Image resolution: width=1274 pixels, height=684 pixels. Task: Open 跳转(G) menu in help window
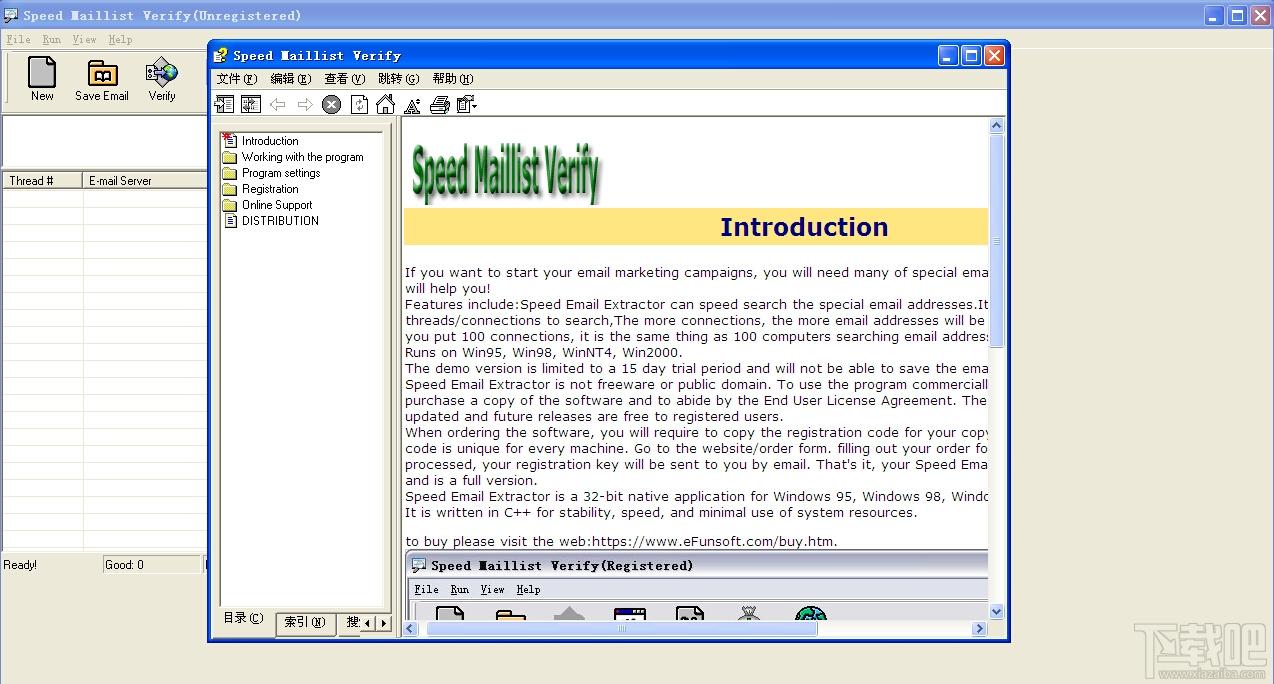tap(399, 79)
